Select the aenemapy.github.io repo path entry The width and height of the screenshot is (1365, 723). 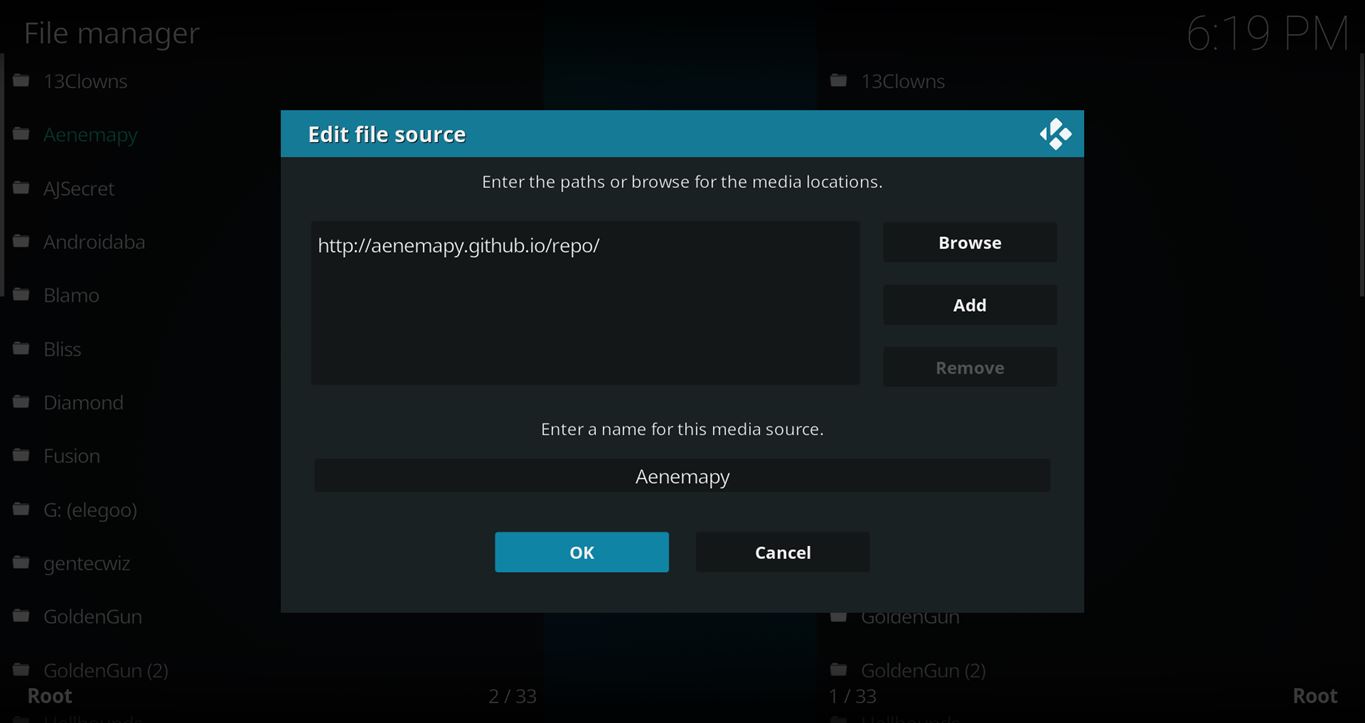(x=458, y=246)
